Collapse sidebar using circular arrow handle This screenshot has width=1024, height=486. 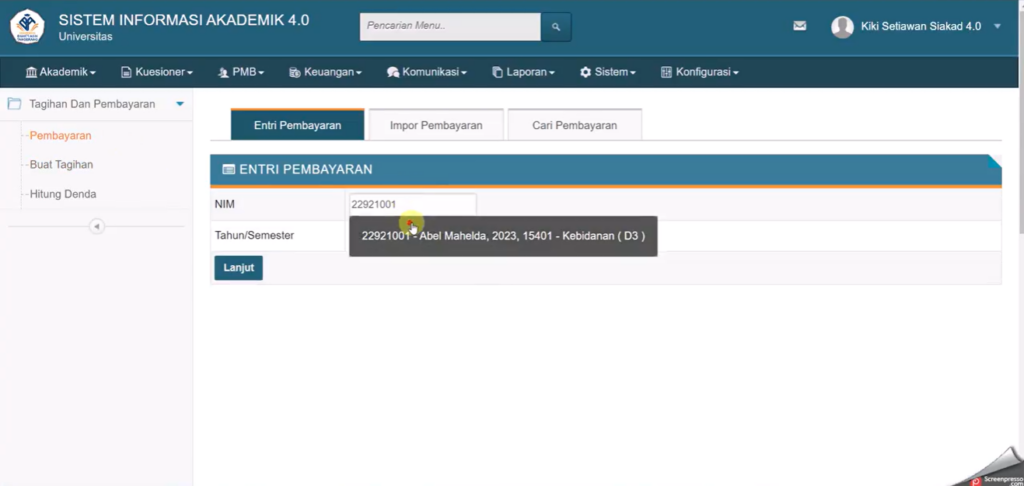(x=97, y=226)
